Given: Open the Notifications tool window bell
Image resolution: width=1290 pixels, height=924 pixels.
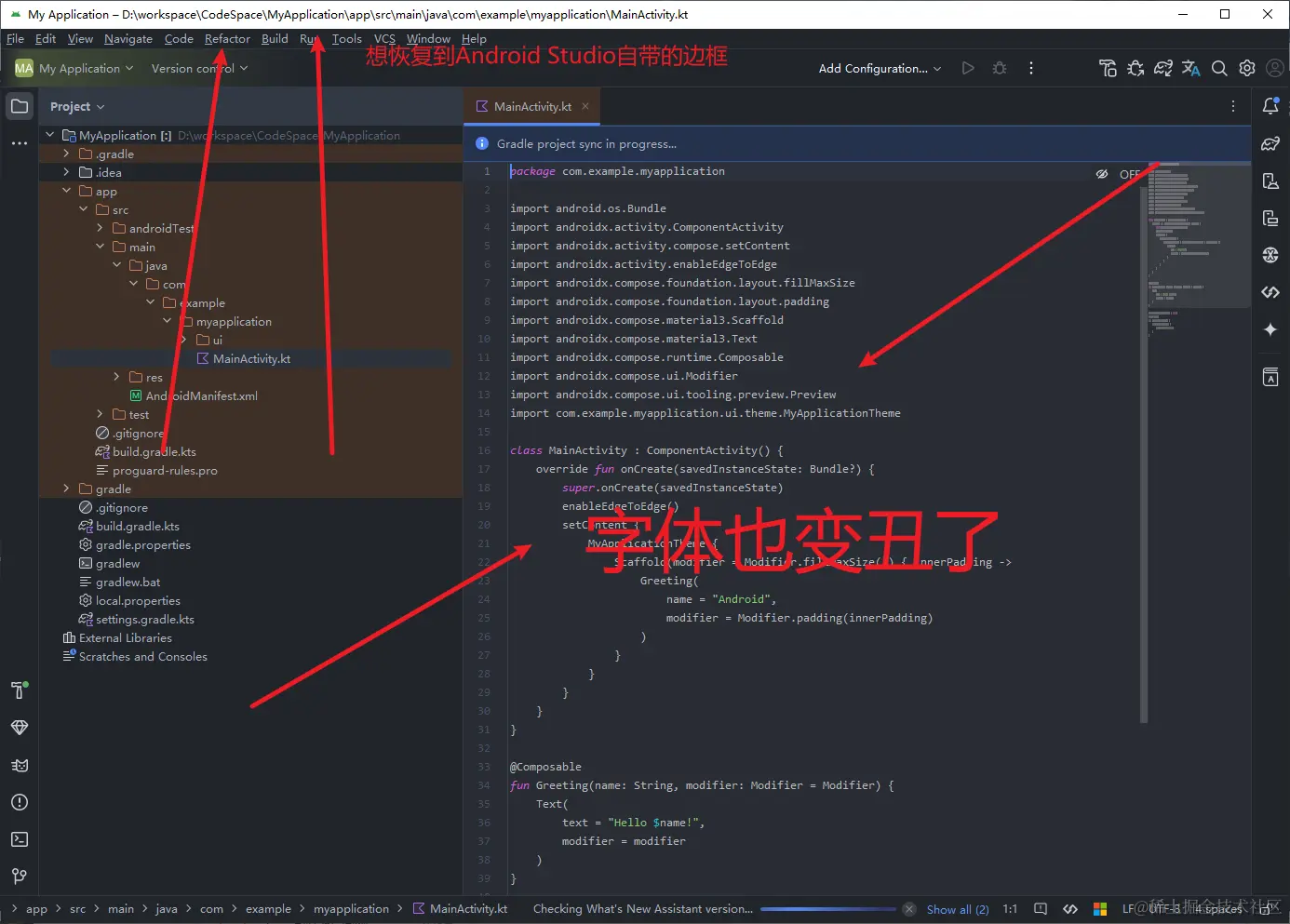Looking at the screenshot, I should pyautogui.click(x=1270, y=106).
